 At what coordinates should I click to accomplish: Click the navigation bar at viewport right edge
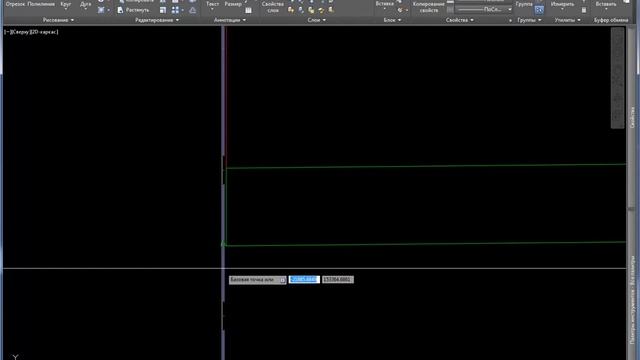point(618,78)
